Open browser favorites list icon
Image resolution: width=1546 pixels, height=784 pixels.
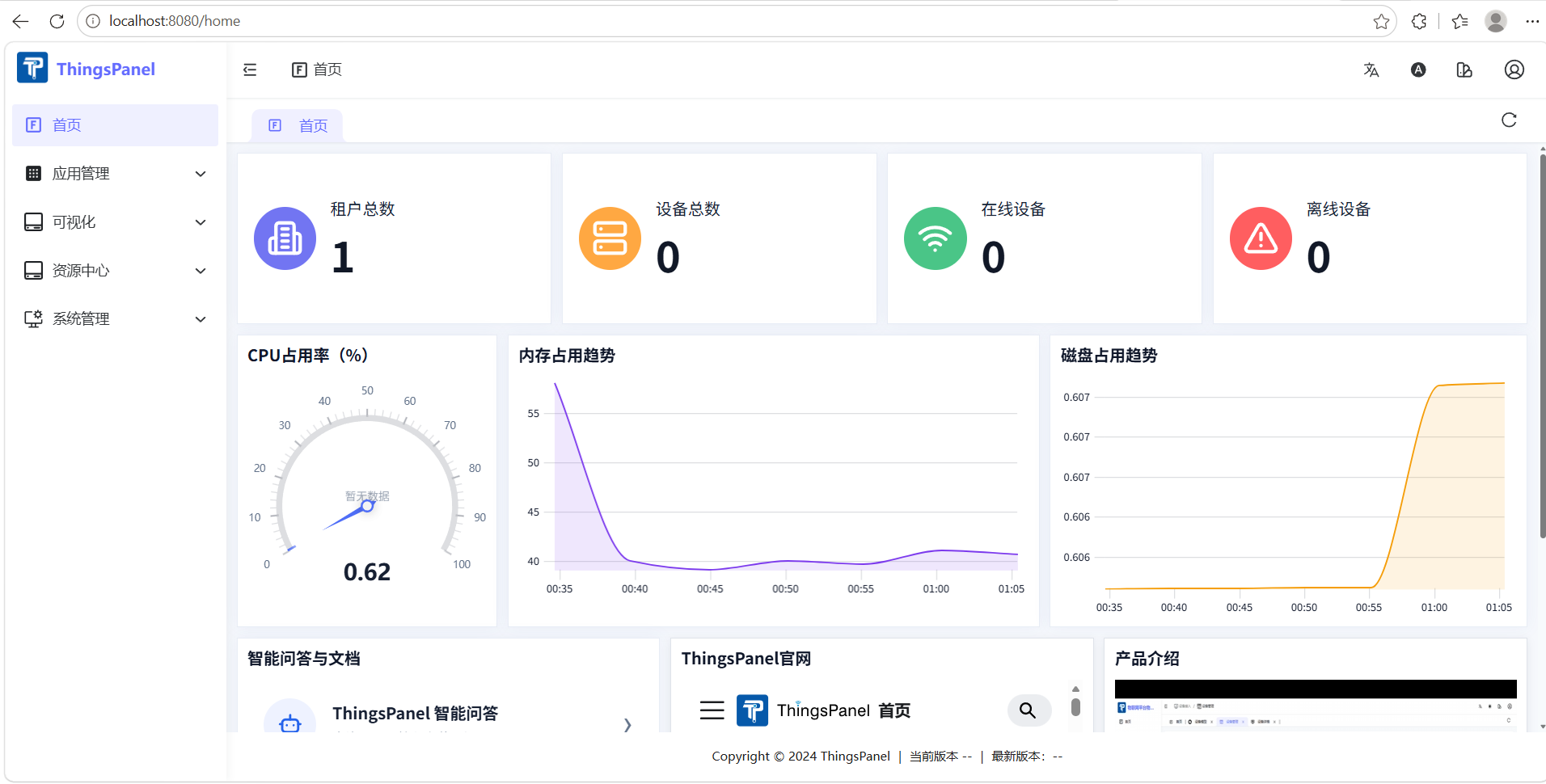tap(1459, 21)
